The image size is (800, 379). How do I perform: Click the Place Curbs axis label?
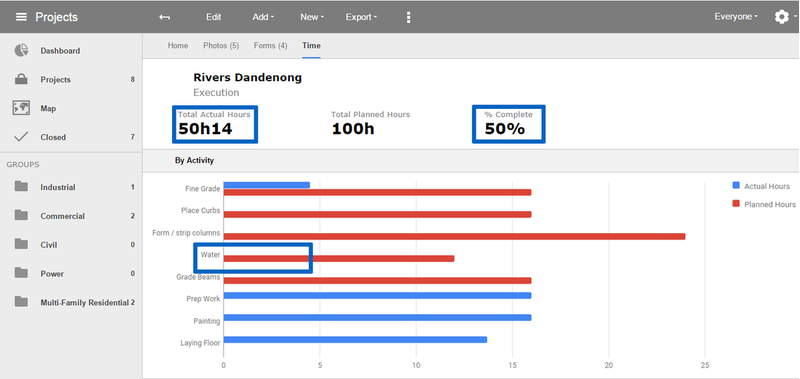201,211
